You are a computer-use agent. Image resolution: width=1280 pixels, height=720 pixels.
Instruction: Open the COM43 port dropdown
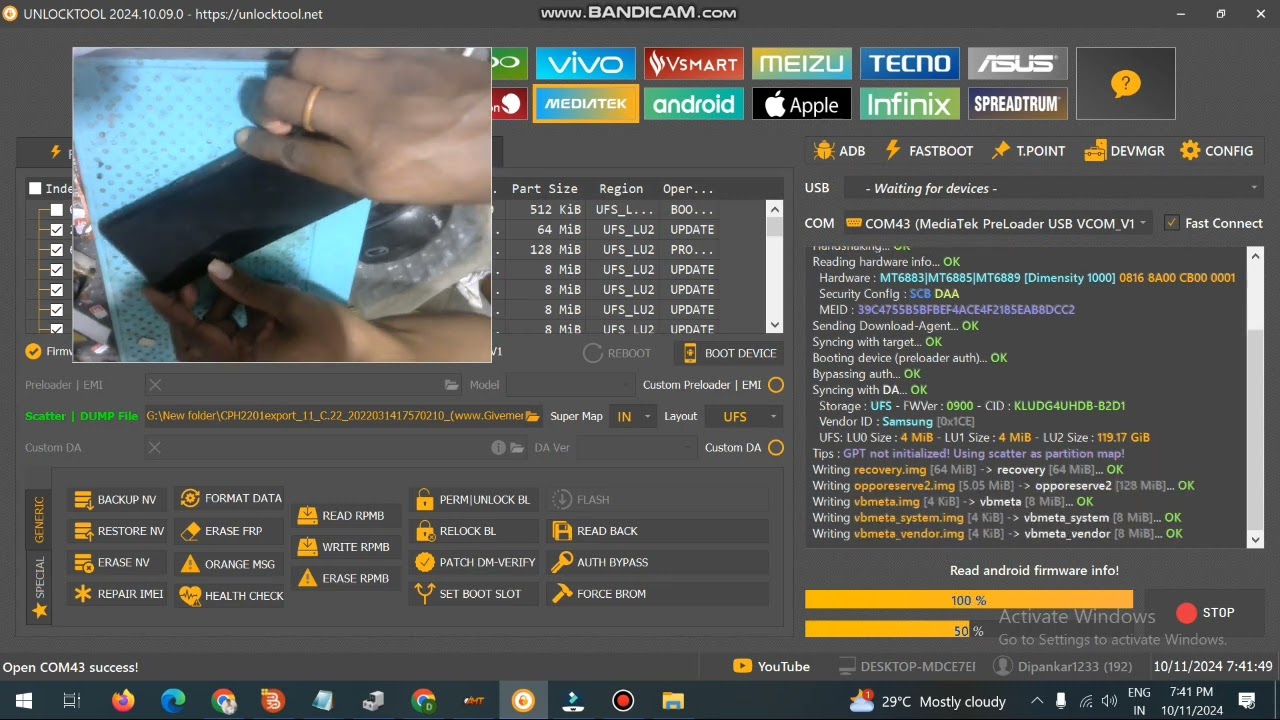(x=997, y=223)
